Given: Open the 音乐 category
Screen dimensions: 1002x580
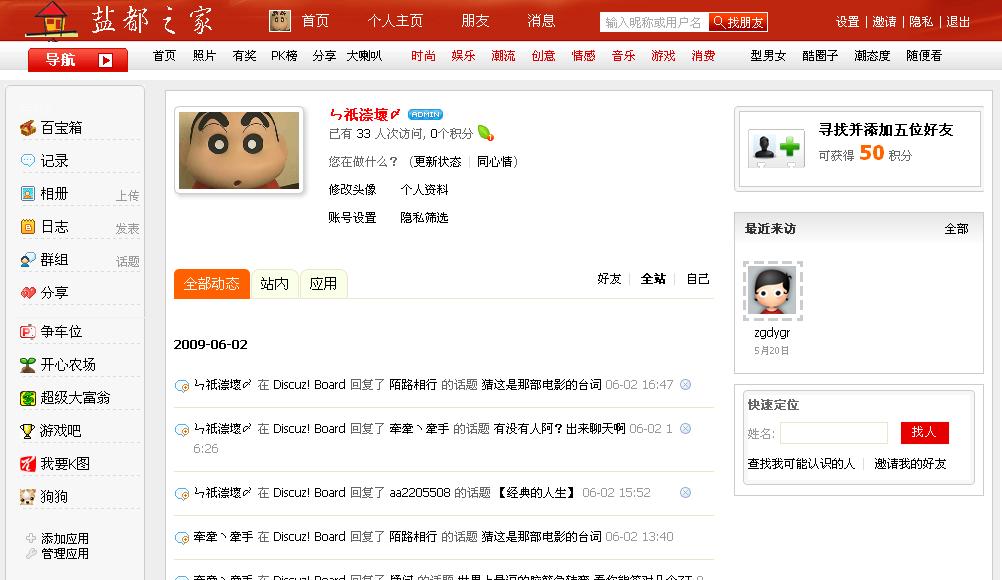Looking at the screenshot, I should [623, 56].
